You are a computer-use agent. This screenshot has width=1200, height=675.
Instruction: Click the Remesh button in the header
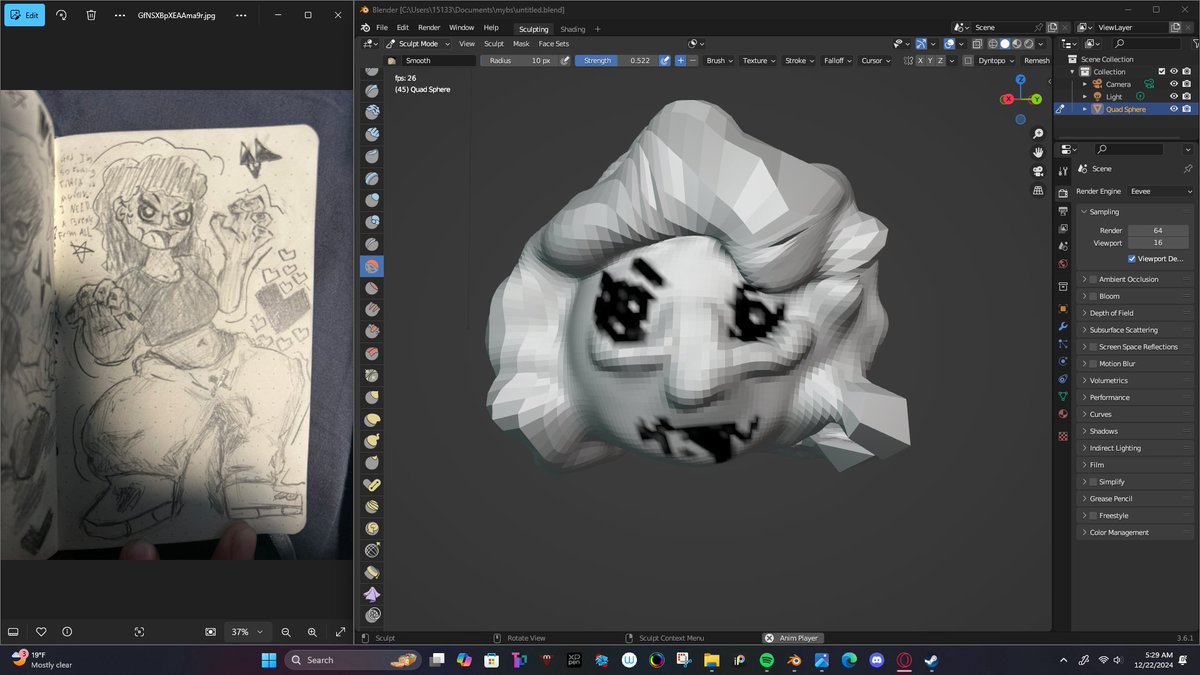point(1037,61)
